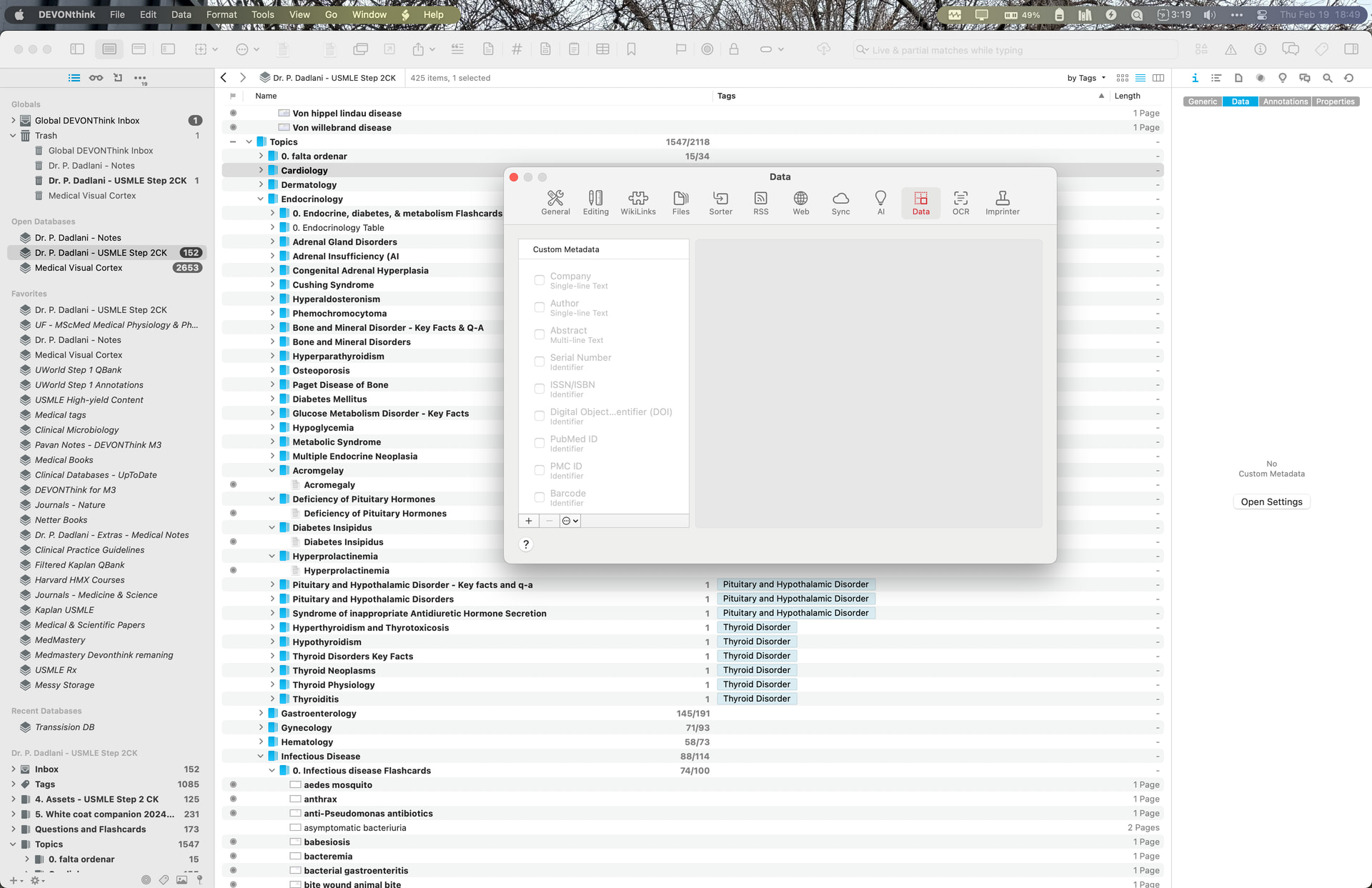This screenshot has height=888, width=1372.
Task: Open the Tools menu
Action: 262,14
